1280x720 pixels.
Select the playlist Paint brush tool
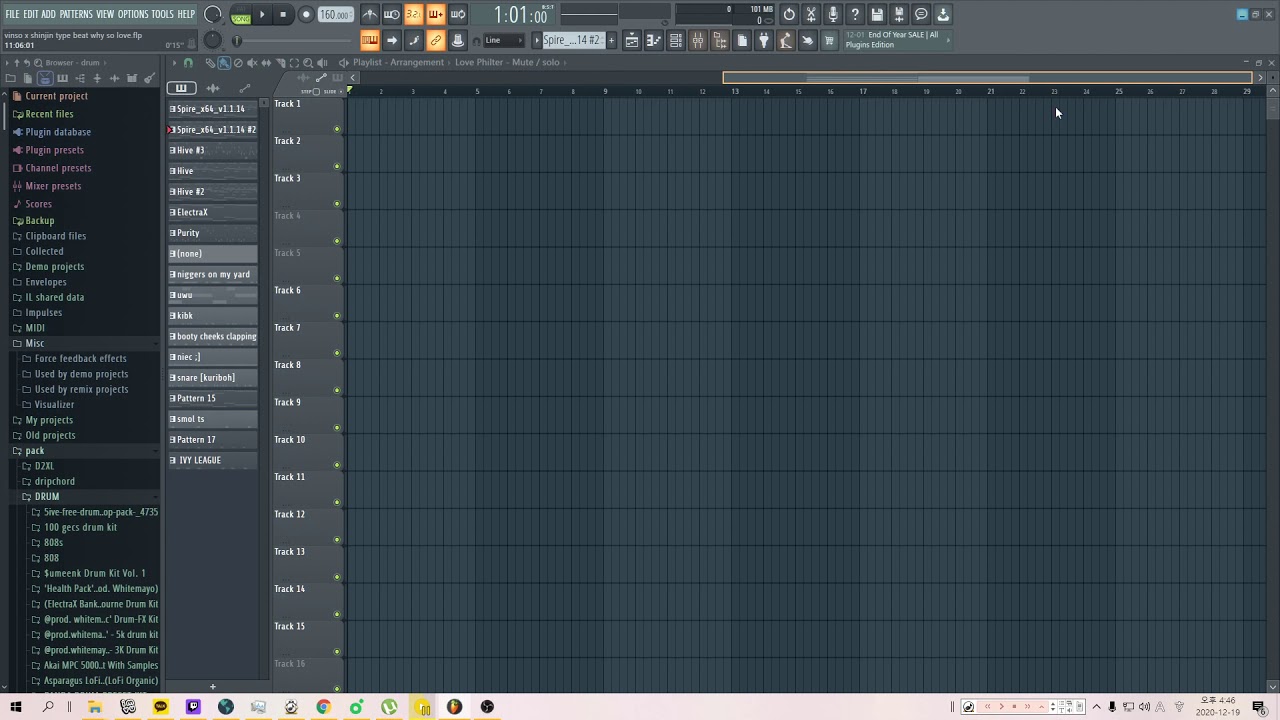pyautogui.click(x=224, y=62)
